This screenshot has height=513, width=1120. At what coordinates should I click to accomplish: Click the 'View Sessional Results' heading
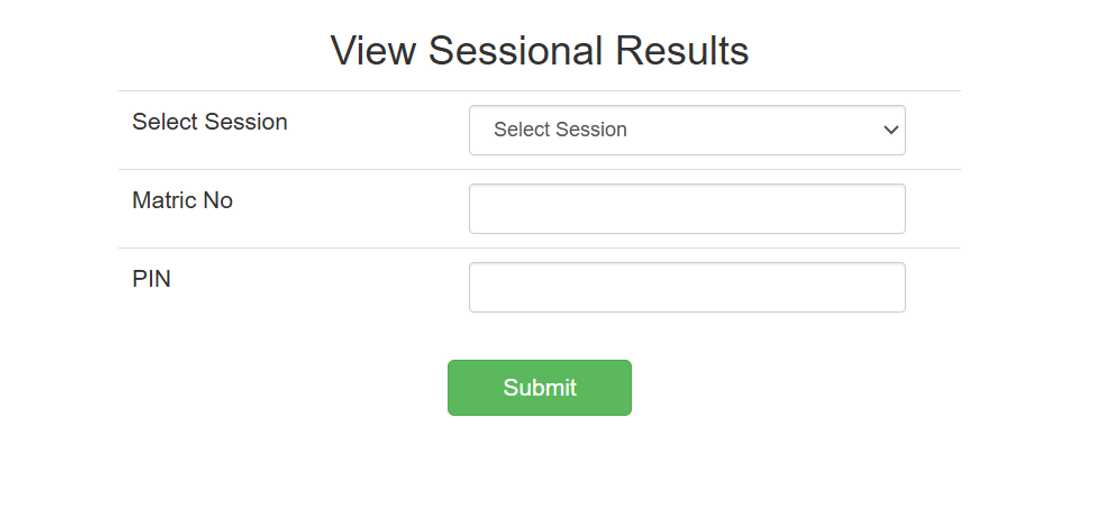539,50
